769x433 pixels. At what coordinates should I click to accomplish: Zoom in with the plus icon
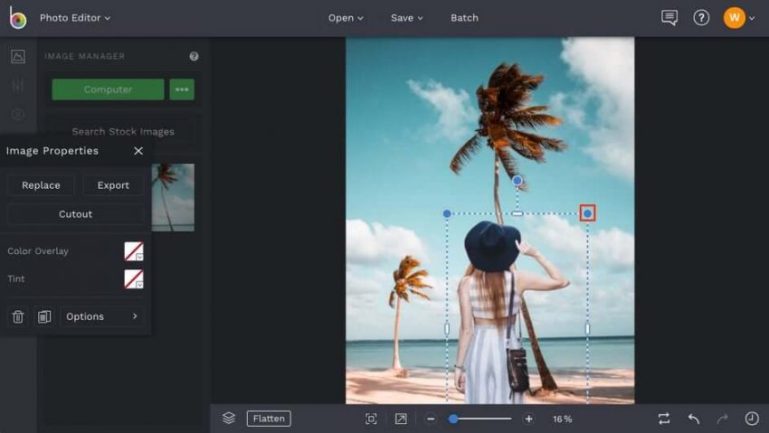pos(529,419)
